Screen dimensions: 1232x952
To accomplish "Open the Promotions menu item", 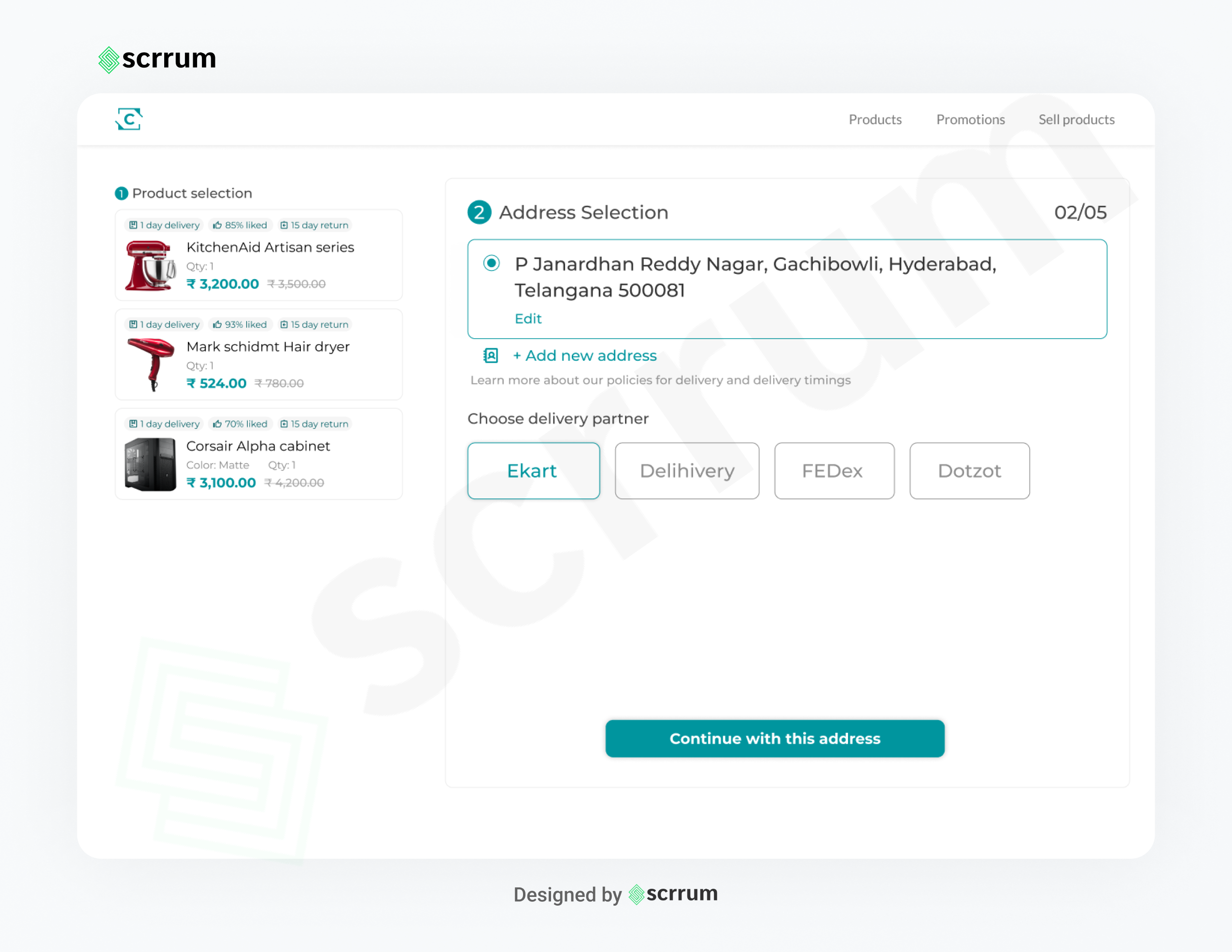I will pos(970,120).
